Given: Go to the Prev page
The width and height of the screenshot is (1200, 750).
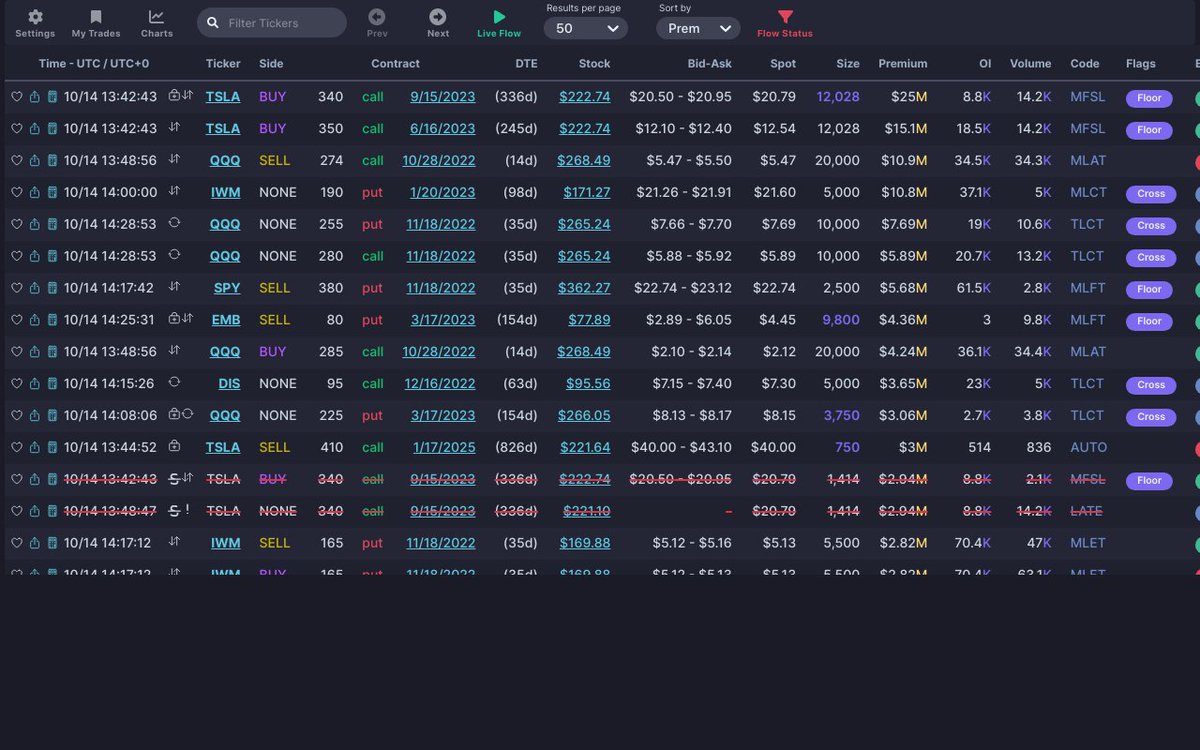Looking at the screenshot, I should pyautogui.click(x=377, y=23).
